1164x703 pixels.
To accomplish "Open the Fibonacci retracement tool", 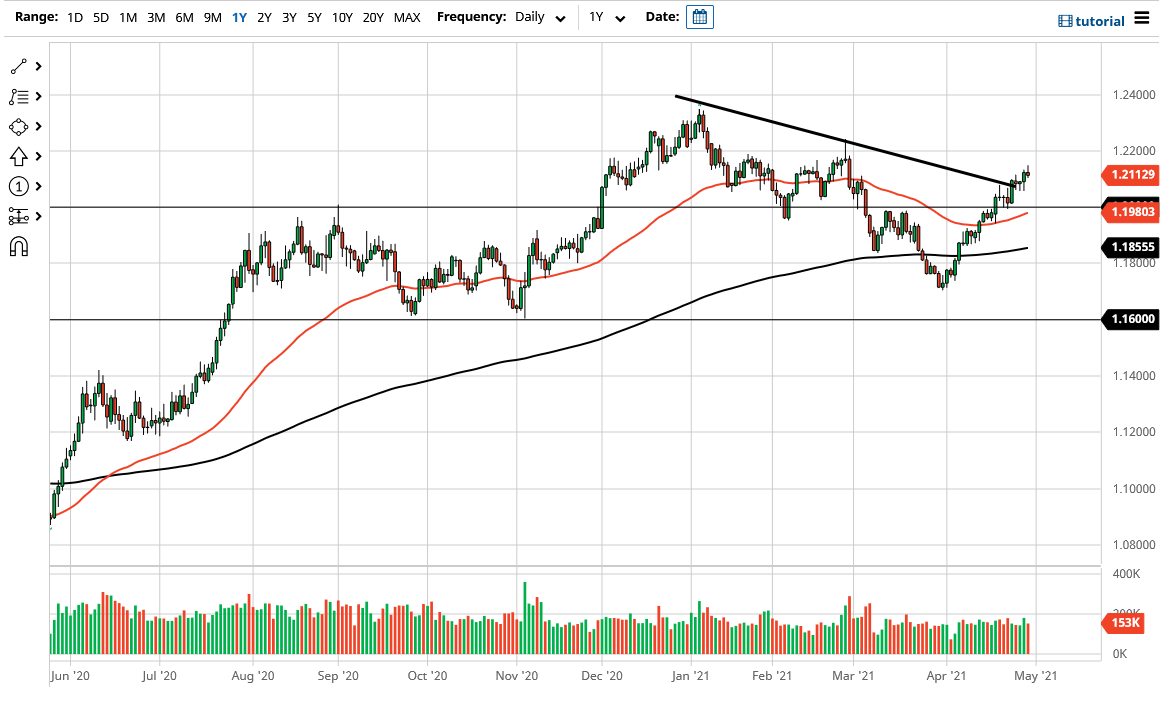I will (x=18, y=96).
